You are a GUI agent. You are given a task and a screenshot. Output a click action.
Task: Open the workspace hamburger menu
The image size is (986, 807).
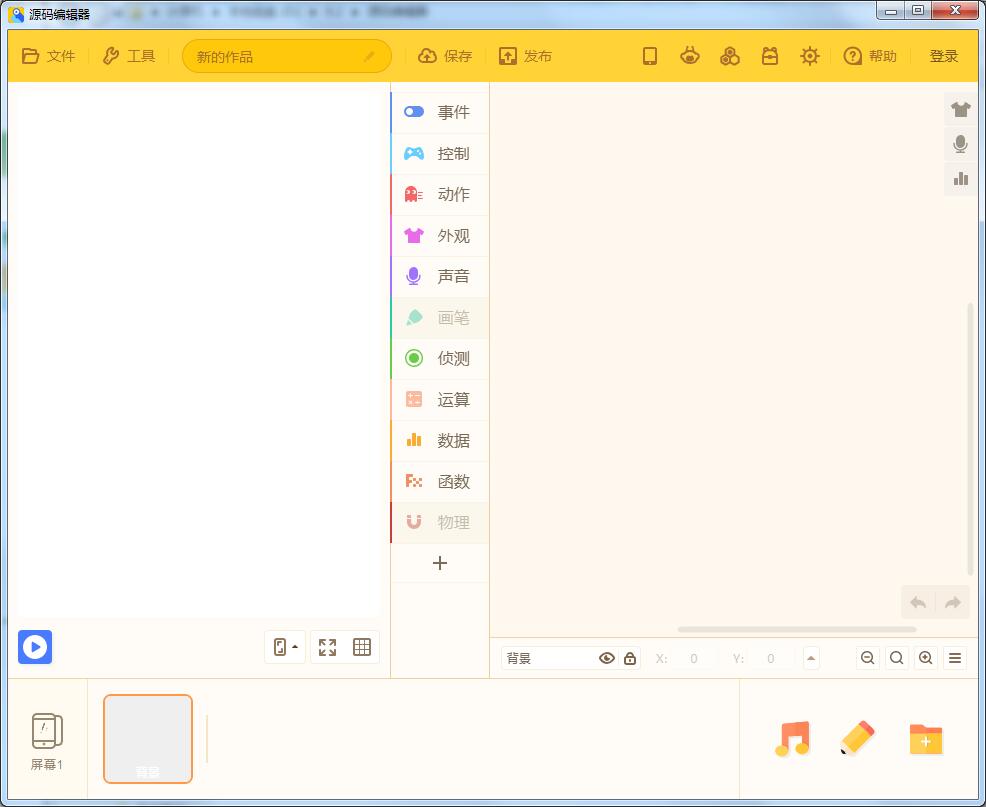pos(955,658)
